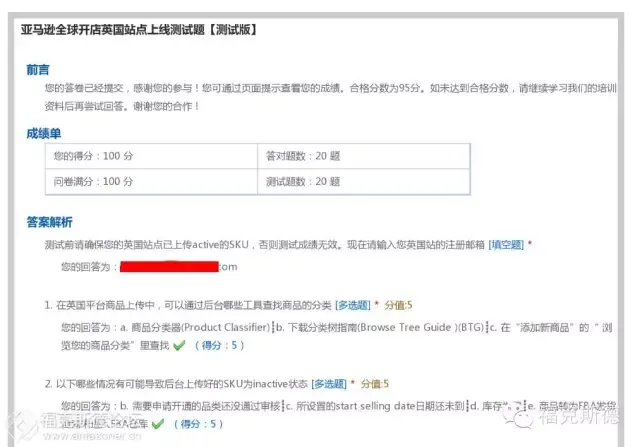Click the cell 您的得分：100 分
This screenshot has width=640, height=447.
point(151,156)
